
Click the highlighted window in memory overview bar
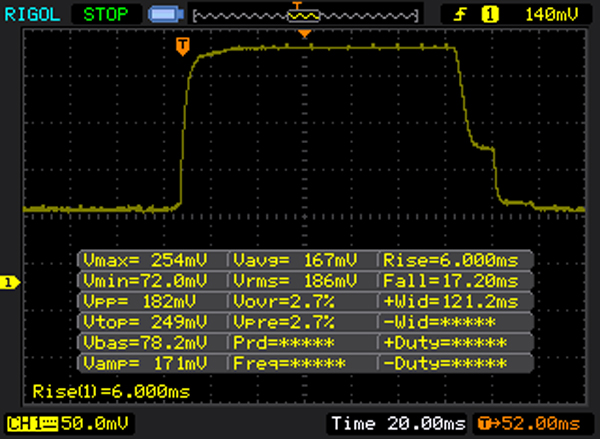coord(303,16)
